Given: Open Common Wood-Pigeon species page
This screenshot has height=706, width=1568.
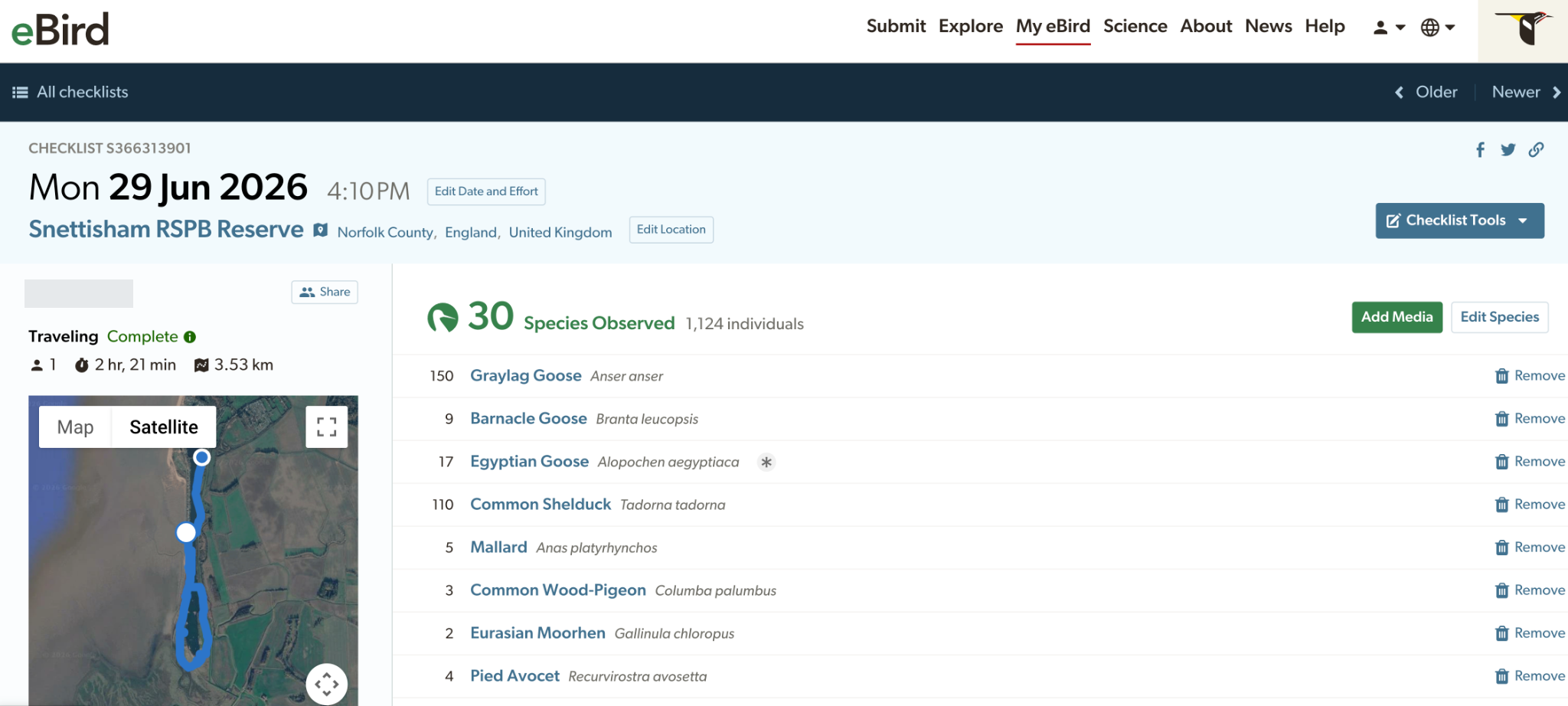Looking at the screenshot, I should pos(558,590).
